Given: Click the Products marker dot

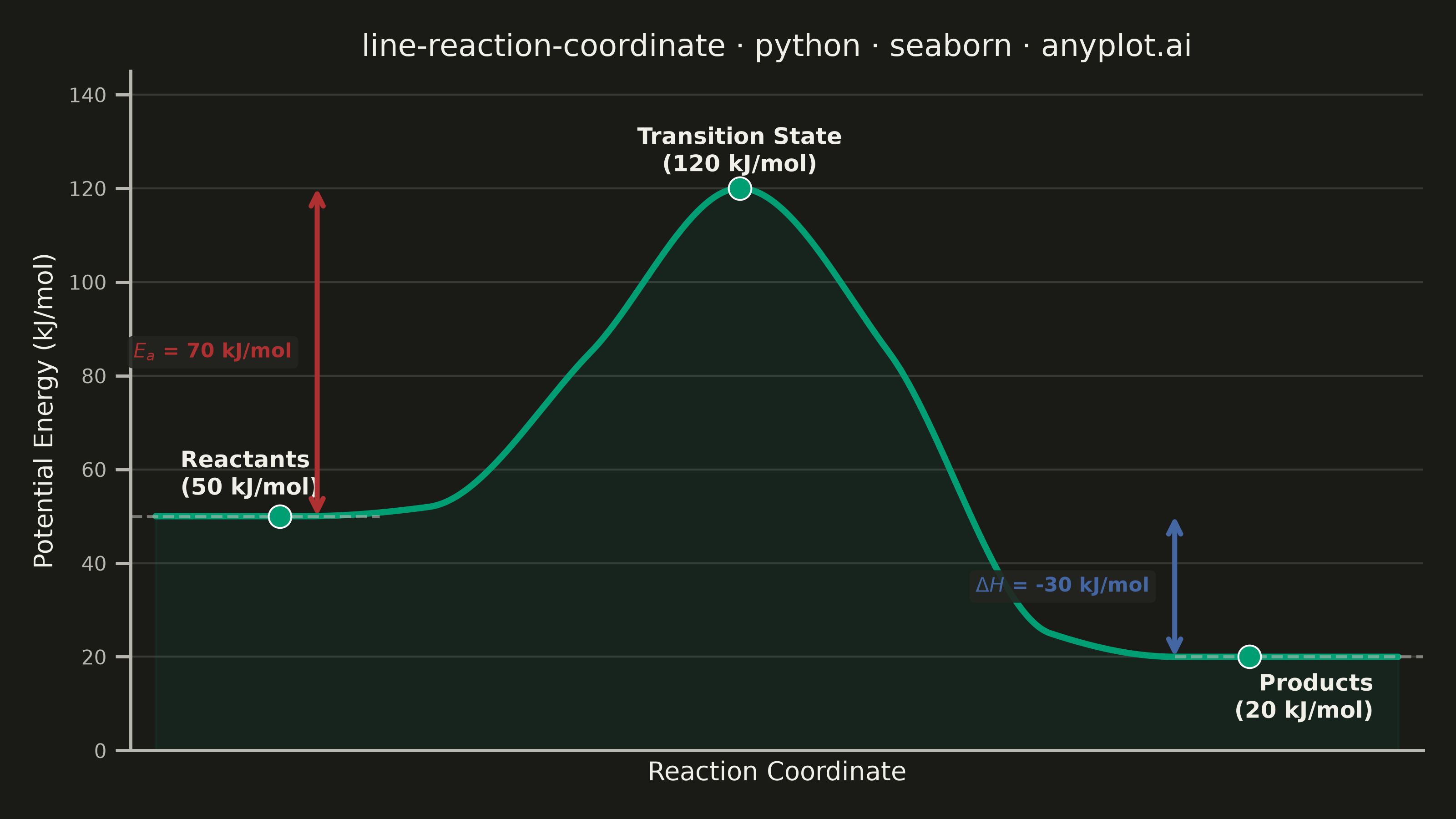Looking at the screenshot, I should tap(1249, 657).
